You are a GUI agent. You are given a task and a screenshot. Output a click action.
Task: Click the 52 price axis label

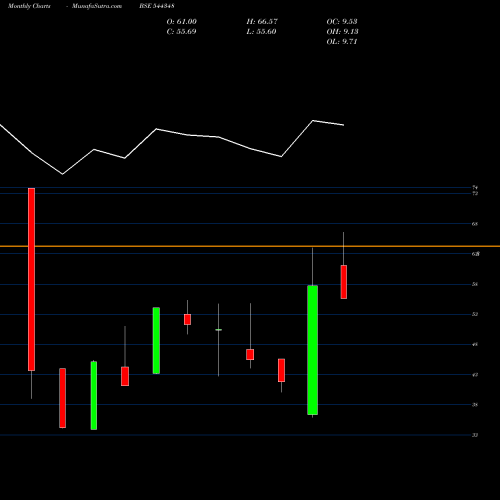[475, 314]
